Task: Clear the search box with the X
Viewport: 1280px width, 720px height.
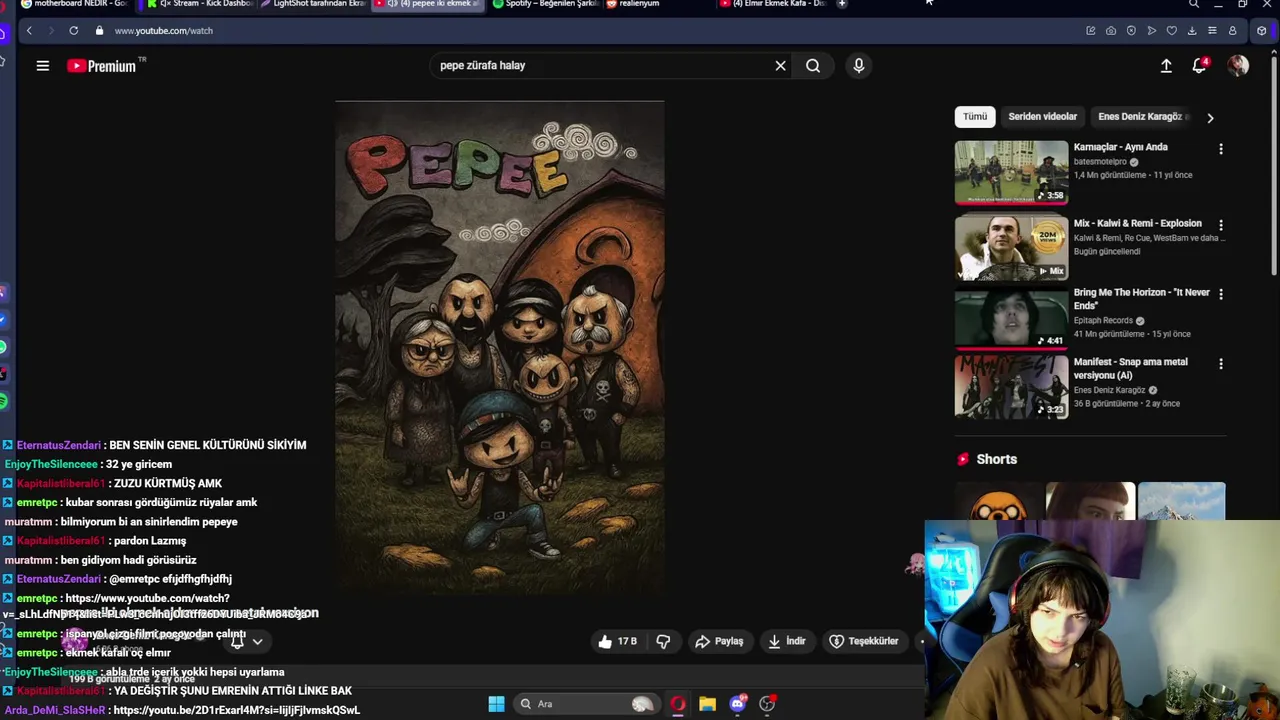Action: point(781,66)
